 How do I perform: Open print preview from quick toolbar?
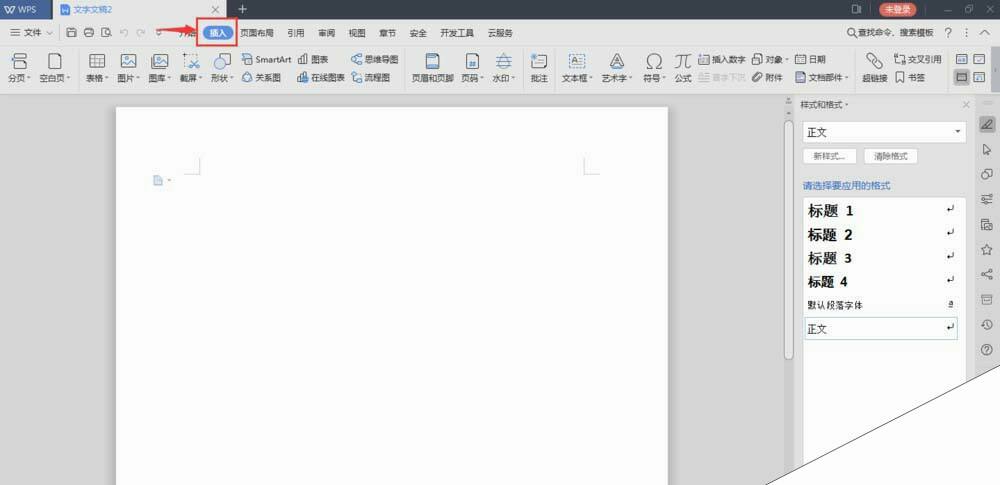pos(106,33)
